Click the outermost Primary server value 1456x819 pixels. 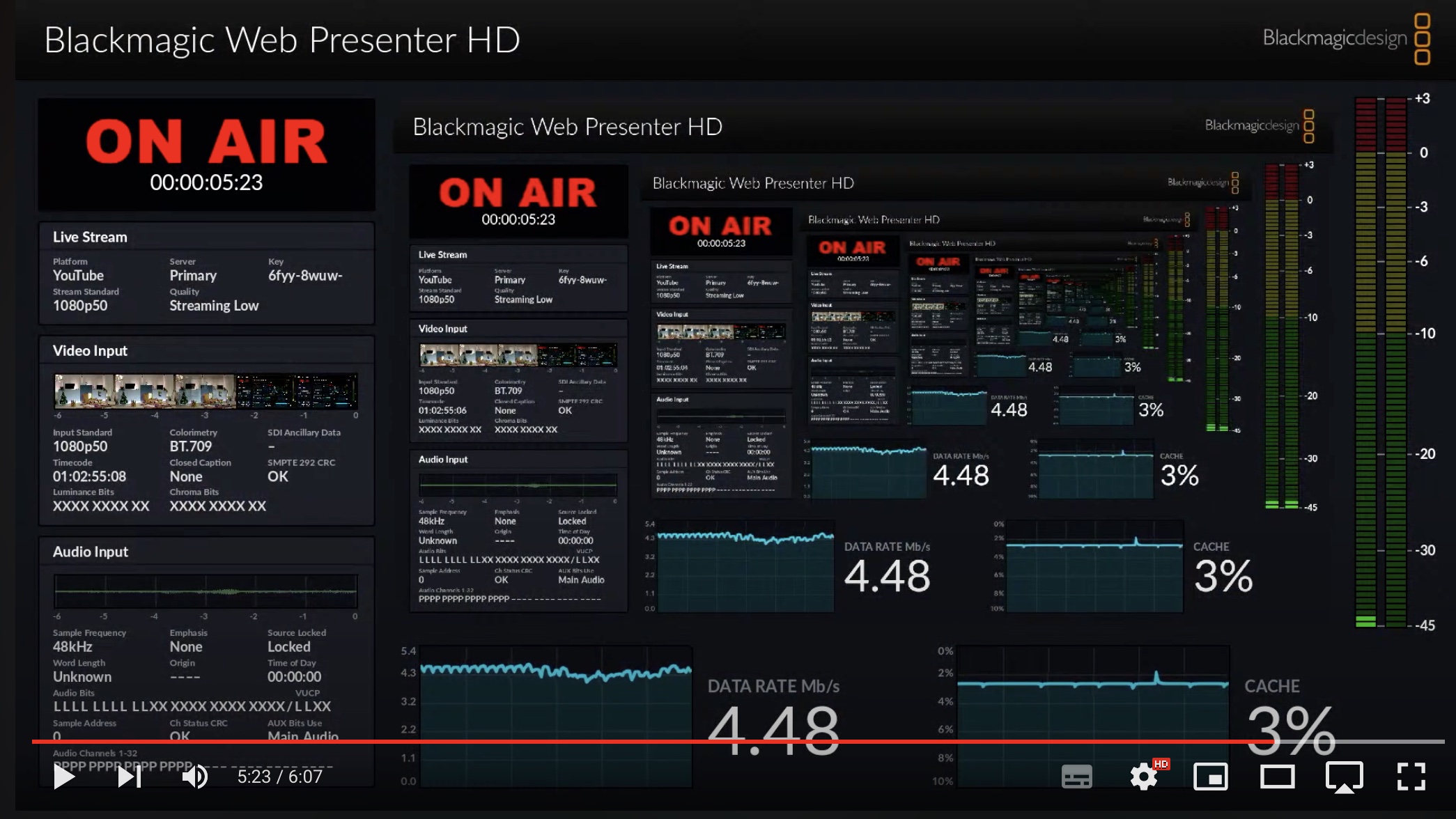[193, 275]
